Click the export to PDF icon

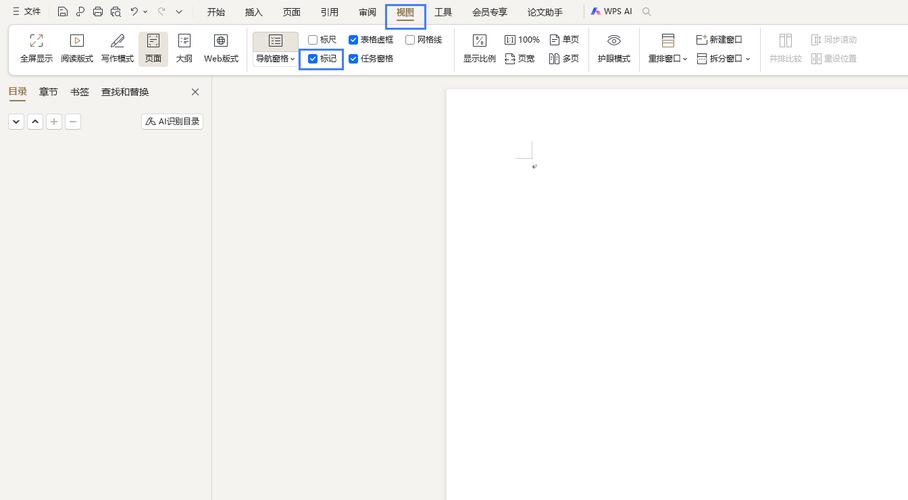[x=80, y=12]
